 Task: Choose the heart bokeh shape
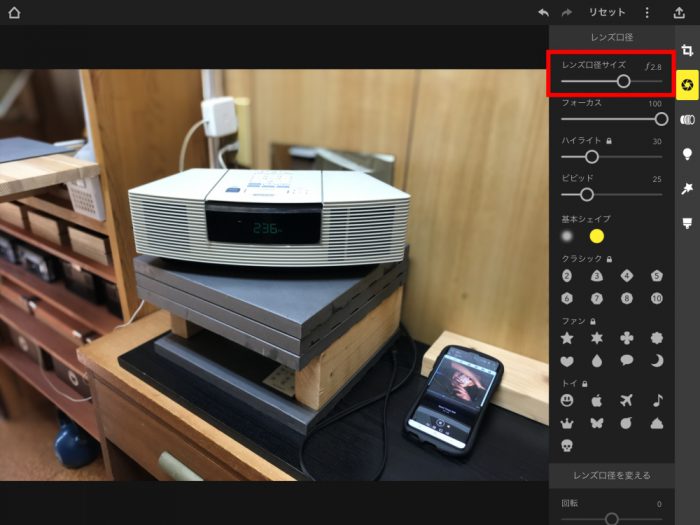(x=567, y=361)
